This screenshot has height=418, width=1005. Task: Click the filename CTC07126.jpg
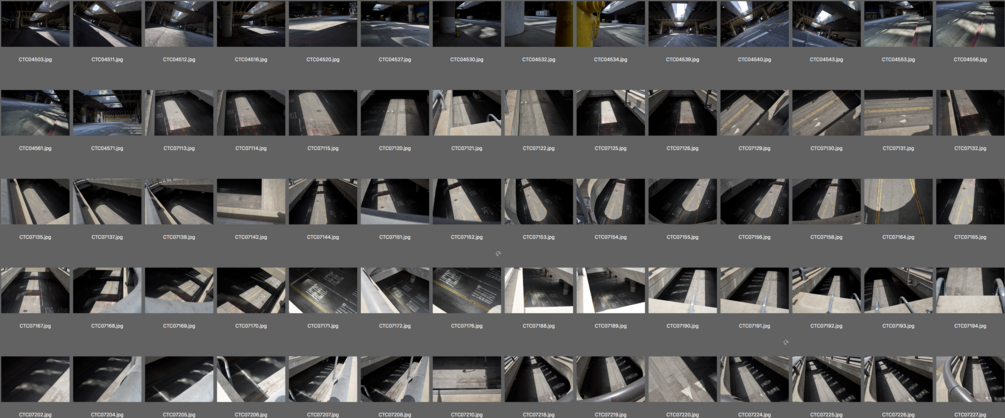[x=682, y=148]
